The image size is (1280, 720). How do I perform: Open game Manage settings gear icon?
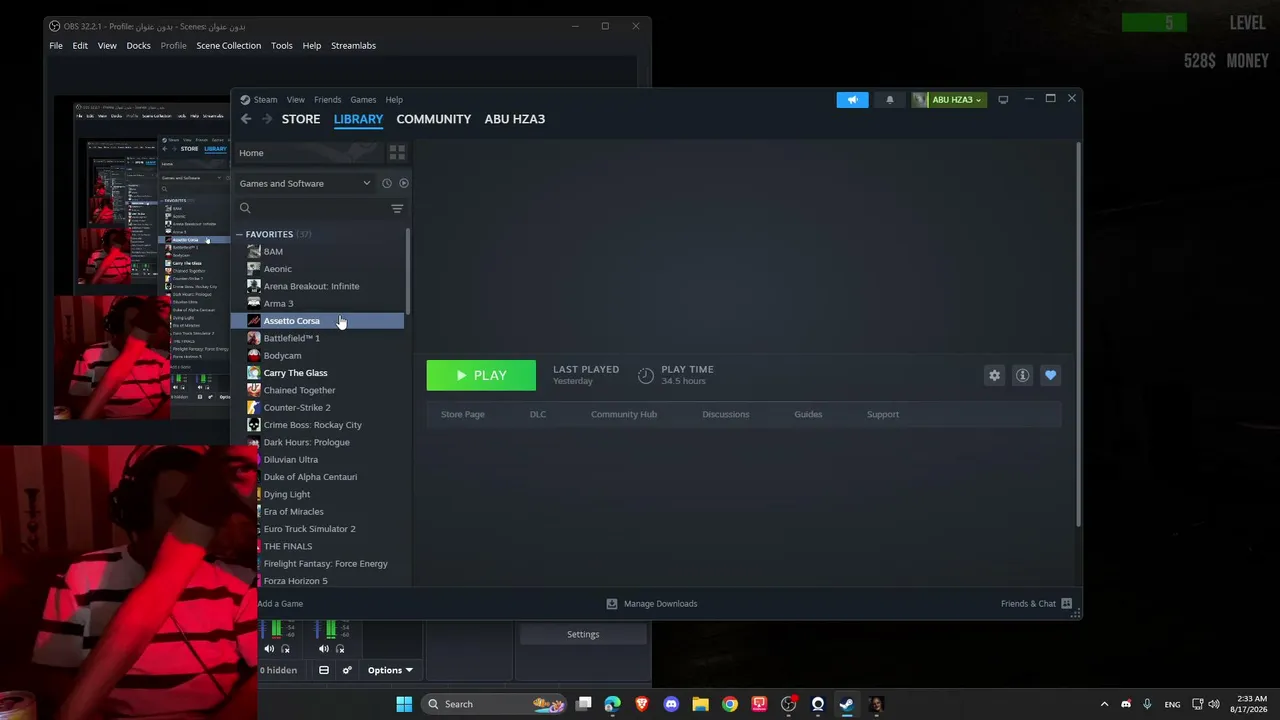(x=994, y=375)
